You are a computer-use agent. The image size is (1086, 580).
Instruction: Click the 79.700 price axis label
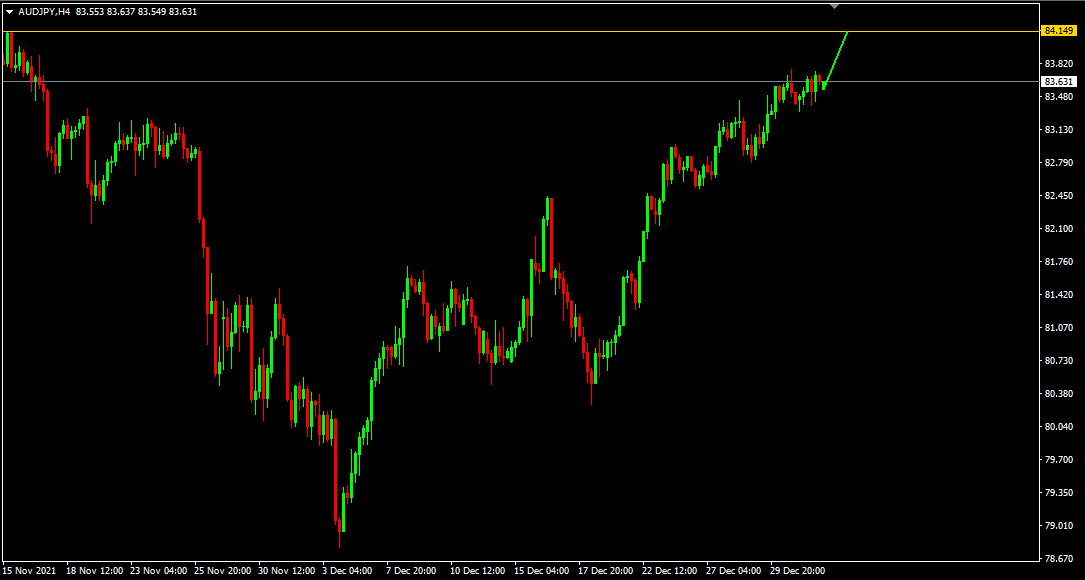pyautogui.click(x=1058, y=459)
